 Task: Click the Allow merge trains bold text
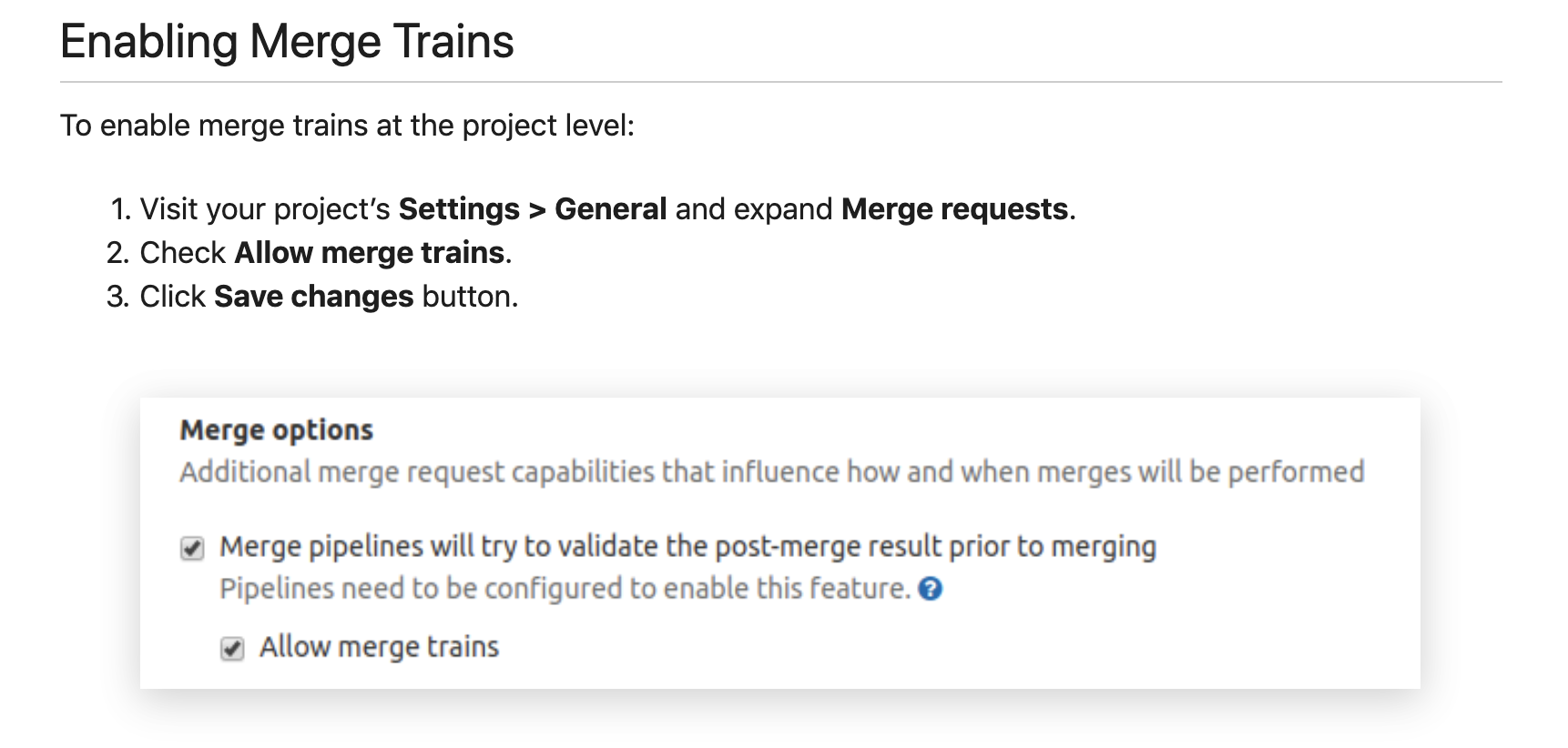(x=372, y=252)
